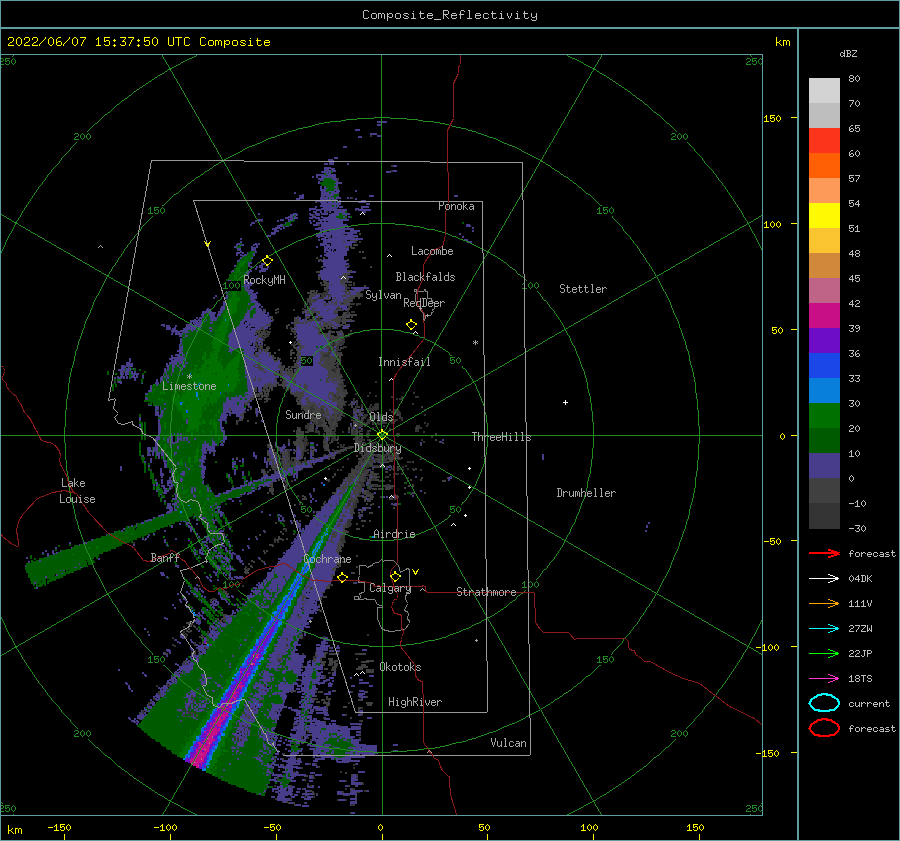Image resolution: width=900 pixels, height=841 pixels.
Task: Click the yellow diamond marker inside Calgary
Action: [395, 576]
